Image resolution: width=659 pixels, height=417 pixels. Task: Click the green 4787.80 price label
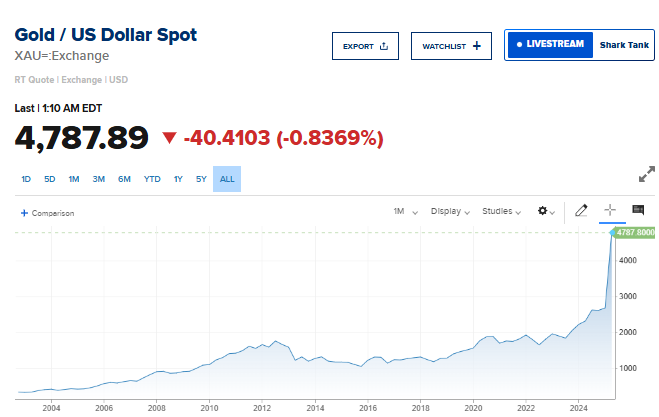pos(636,232)
